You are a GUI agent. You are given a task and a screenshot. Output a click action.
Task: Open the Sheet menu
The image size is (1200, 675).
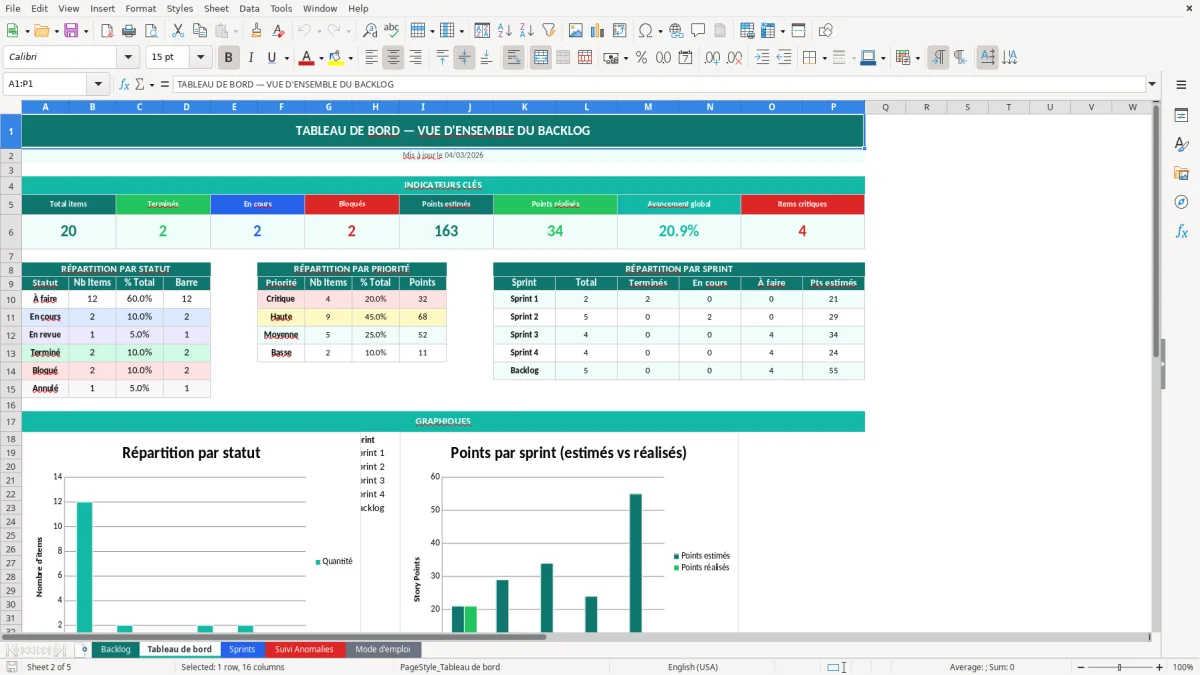tap(216, 8)
